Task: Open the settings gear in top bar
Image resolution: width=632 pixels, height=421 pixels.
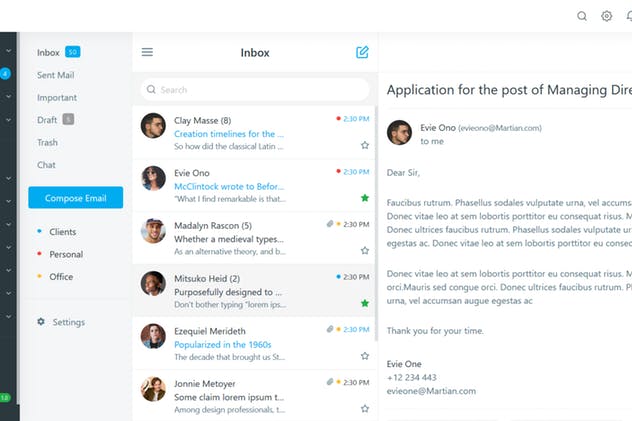Action: coord(606,16)
